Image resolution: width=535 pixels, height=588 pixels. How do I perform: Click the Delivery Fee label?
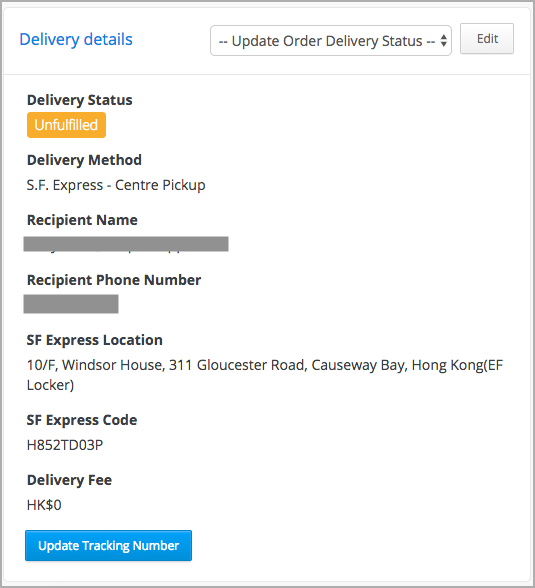click(69, 480)
